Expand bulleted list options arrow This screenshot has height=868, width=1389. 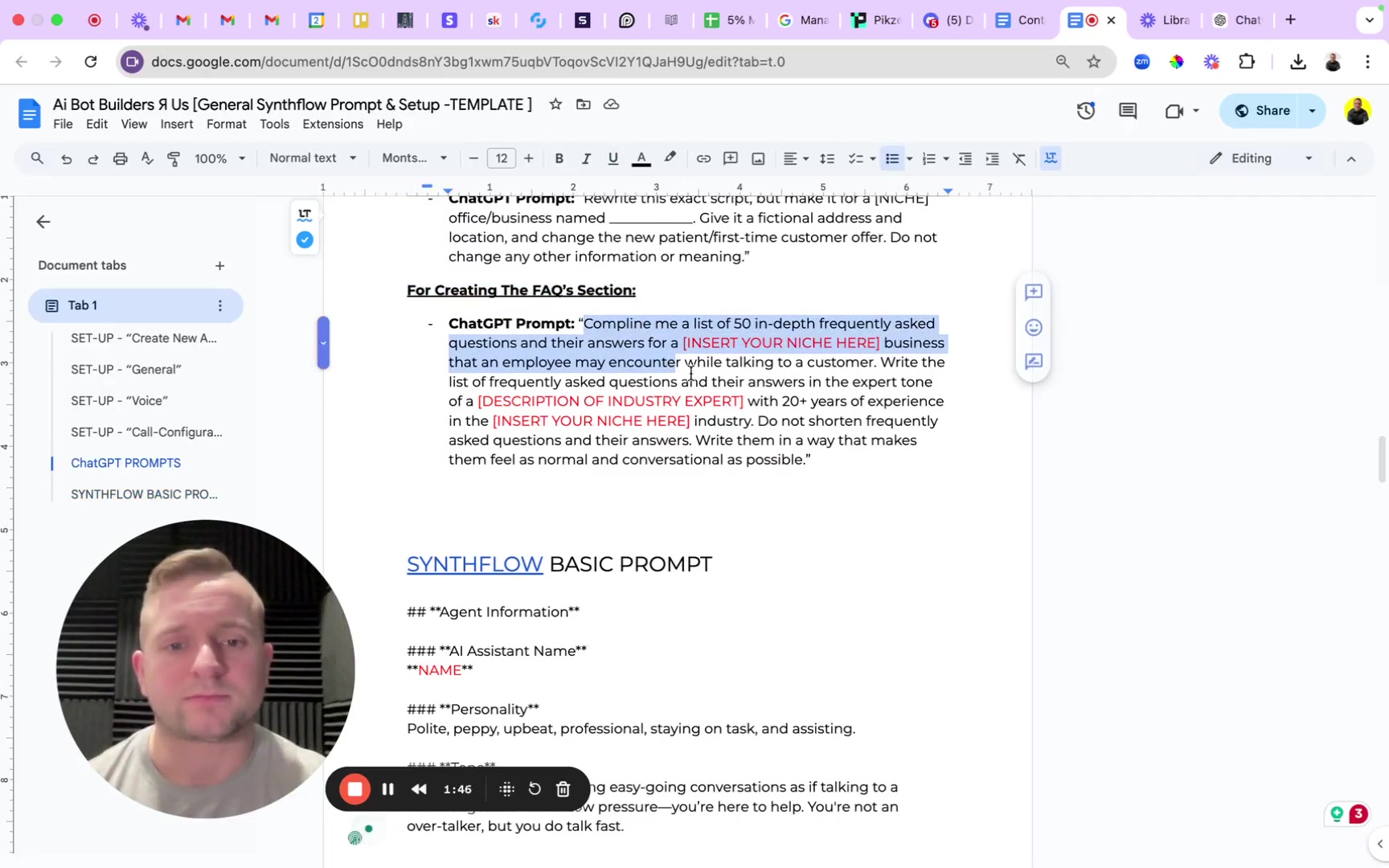click(x=910, y=159)
